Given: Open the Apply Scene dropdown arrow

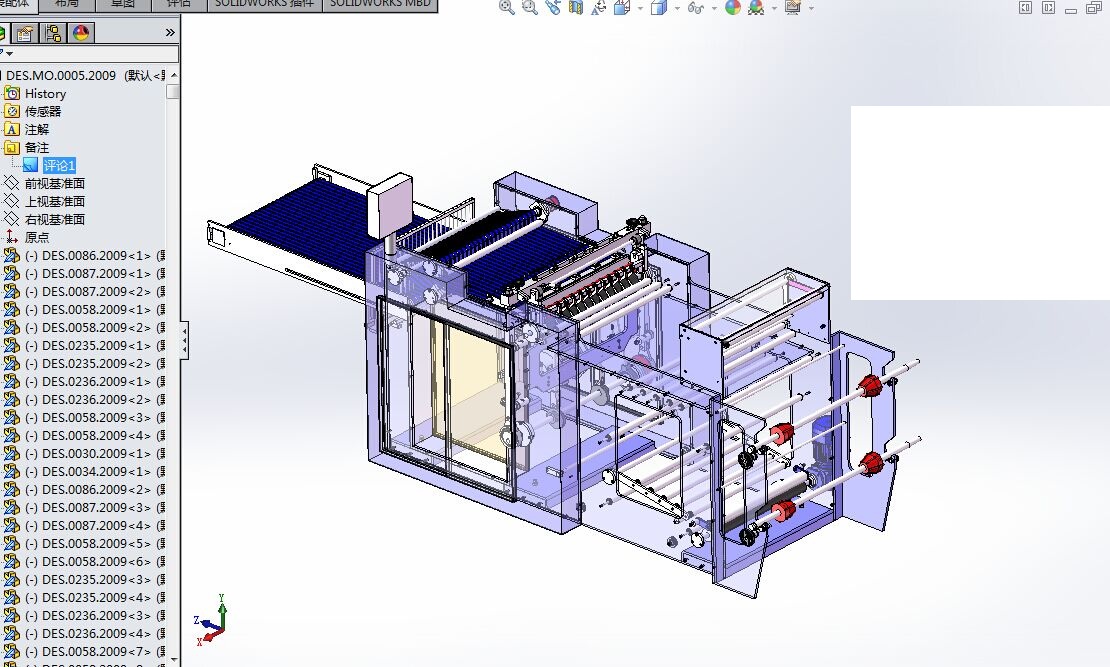Looking at the screenshot, I should [774, 8].
